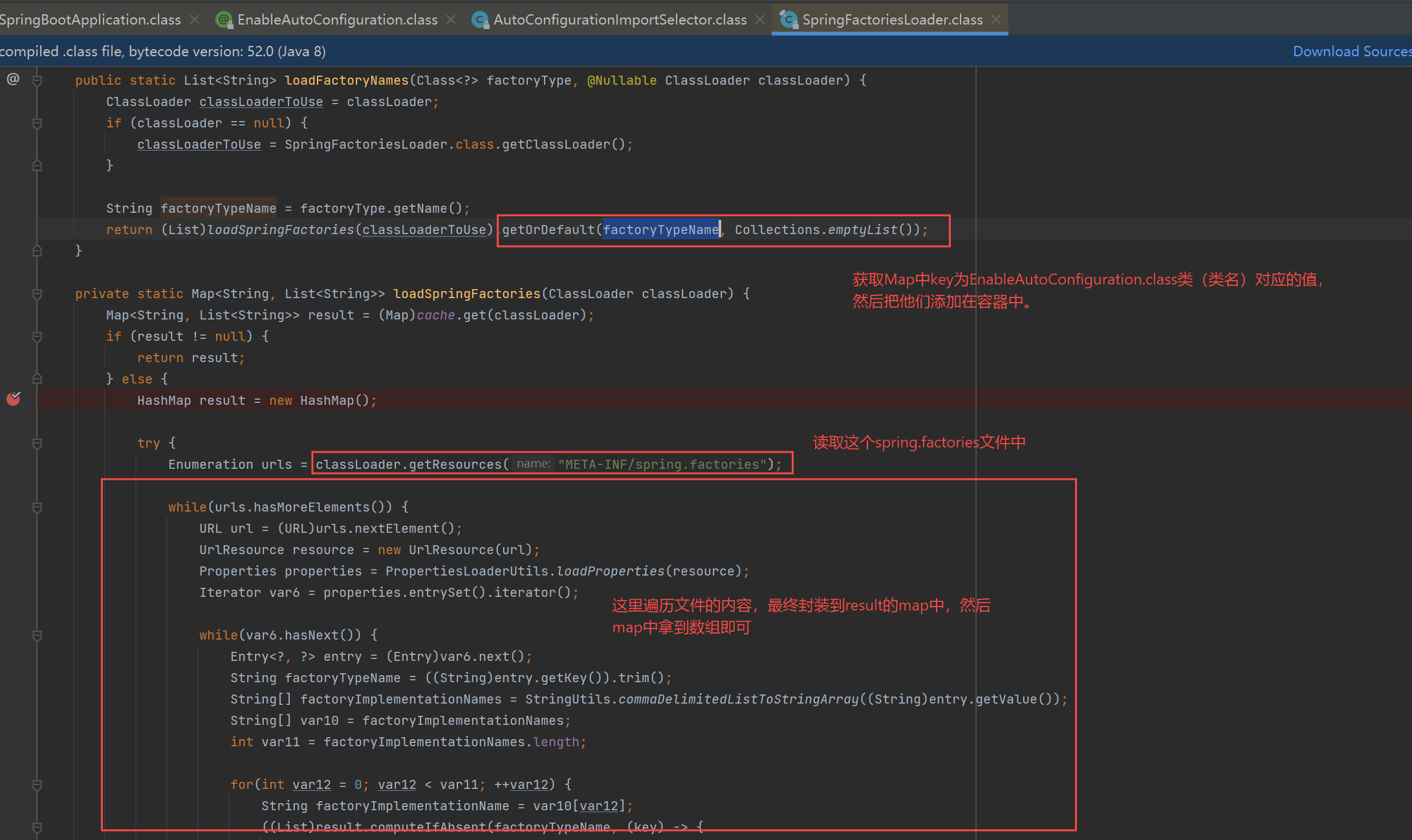Click the @ annotation gutter icon
Viewport: 1412px width, 840px height.
pyautogui.click(x=13, y=79)
